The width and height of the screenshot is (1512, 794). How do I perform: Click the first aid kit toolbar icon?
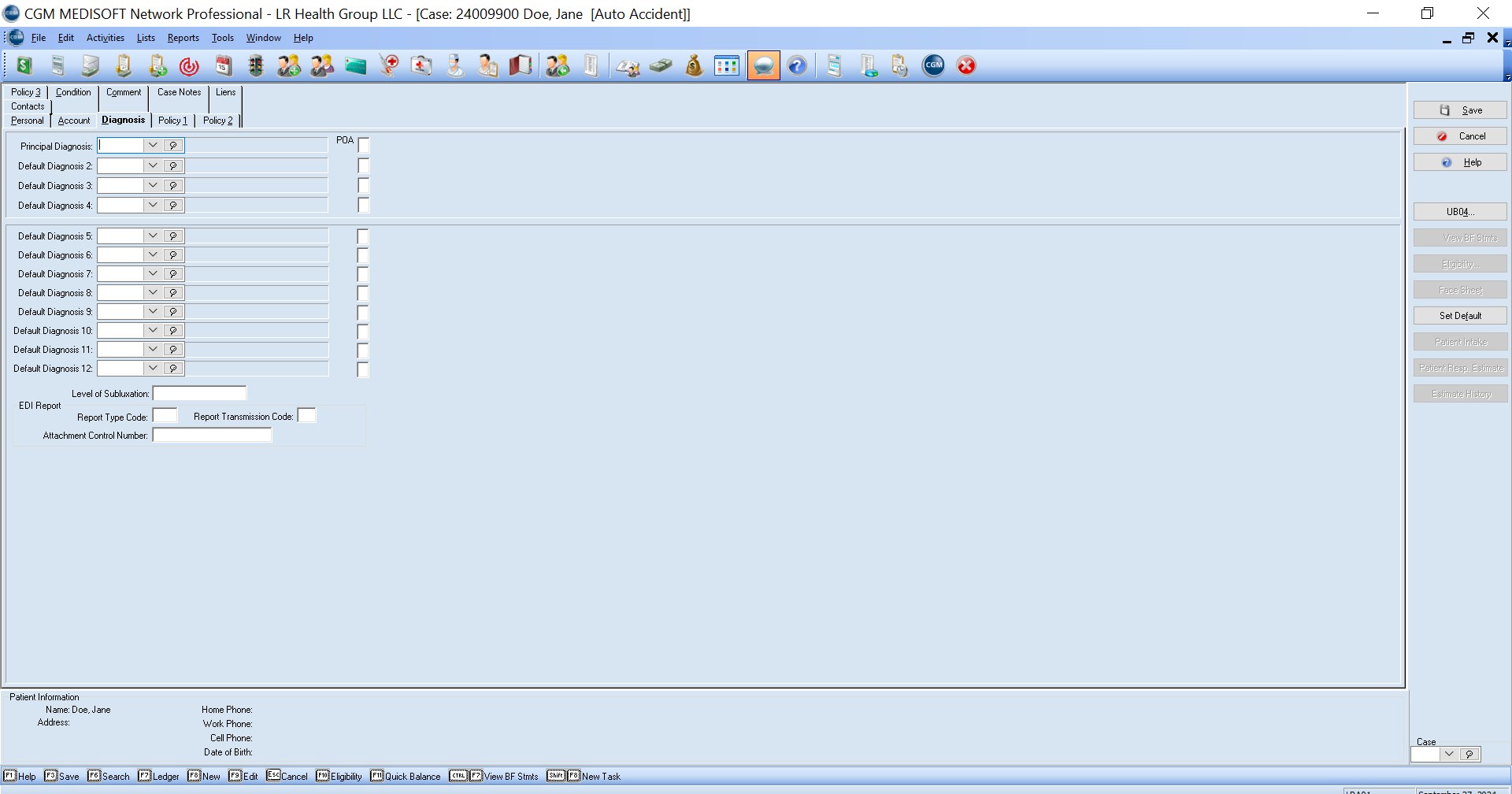click(421, 66)
